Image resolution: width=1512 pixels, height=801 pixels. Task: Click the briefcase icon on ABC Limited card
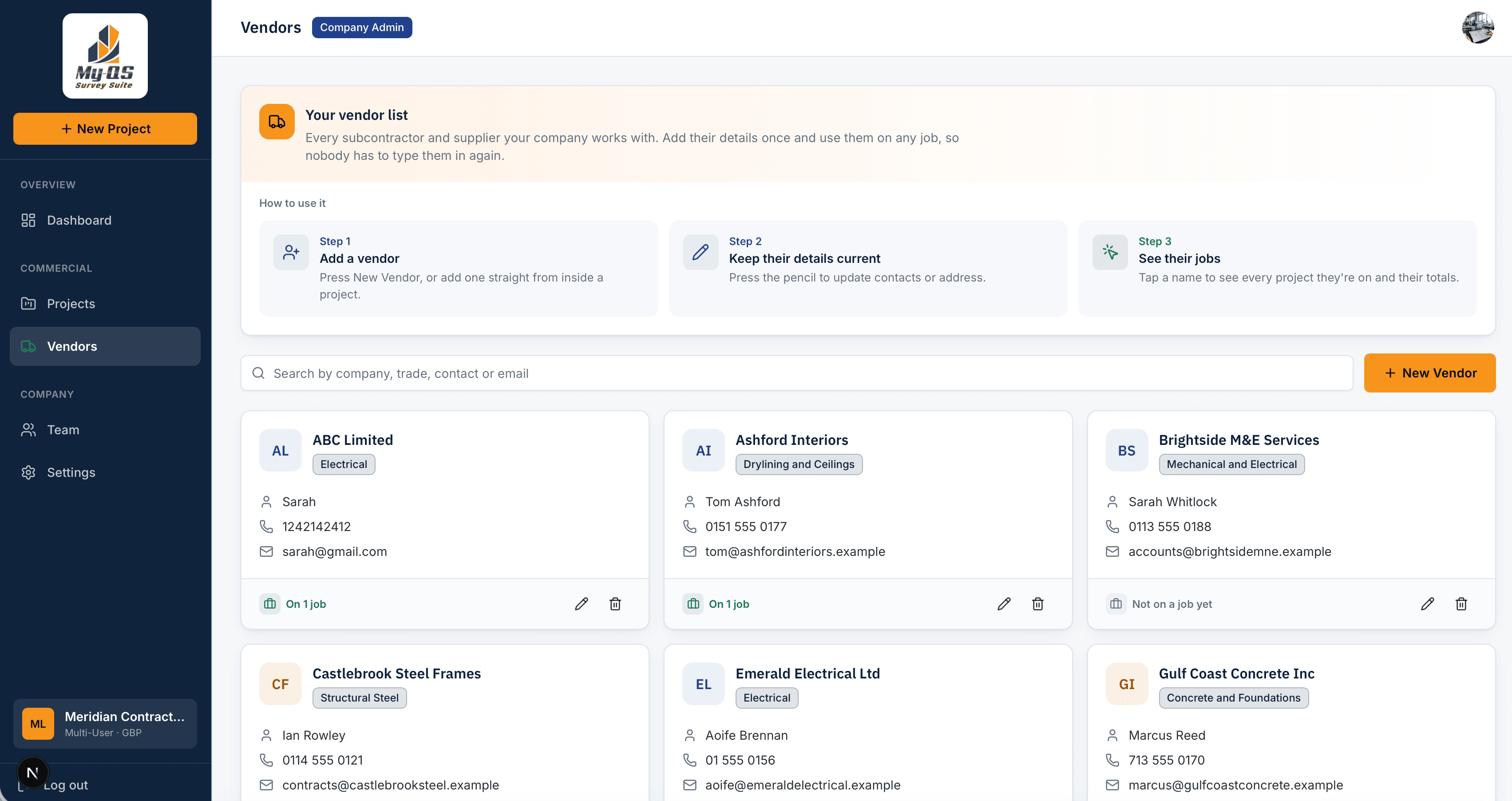pos(269,604)
